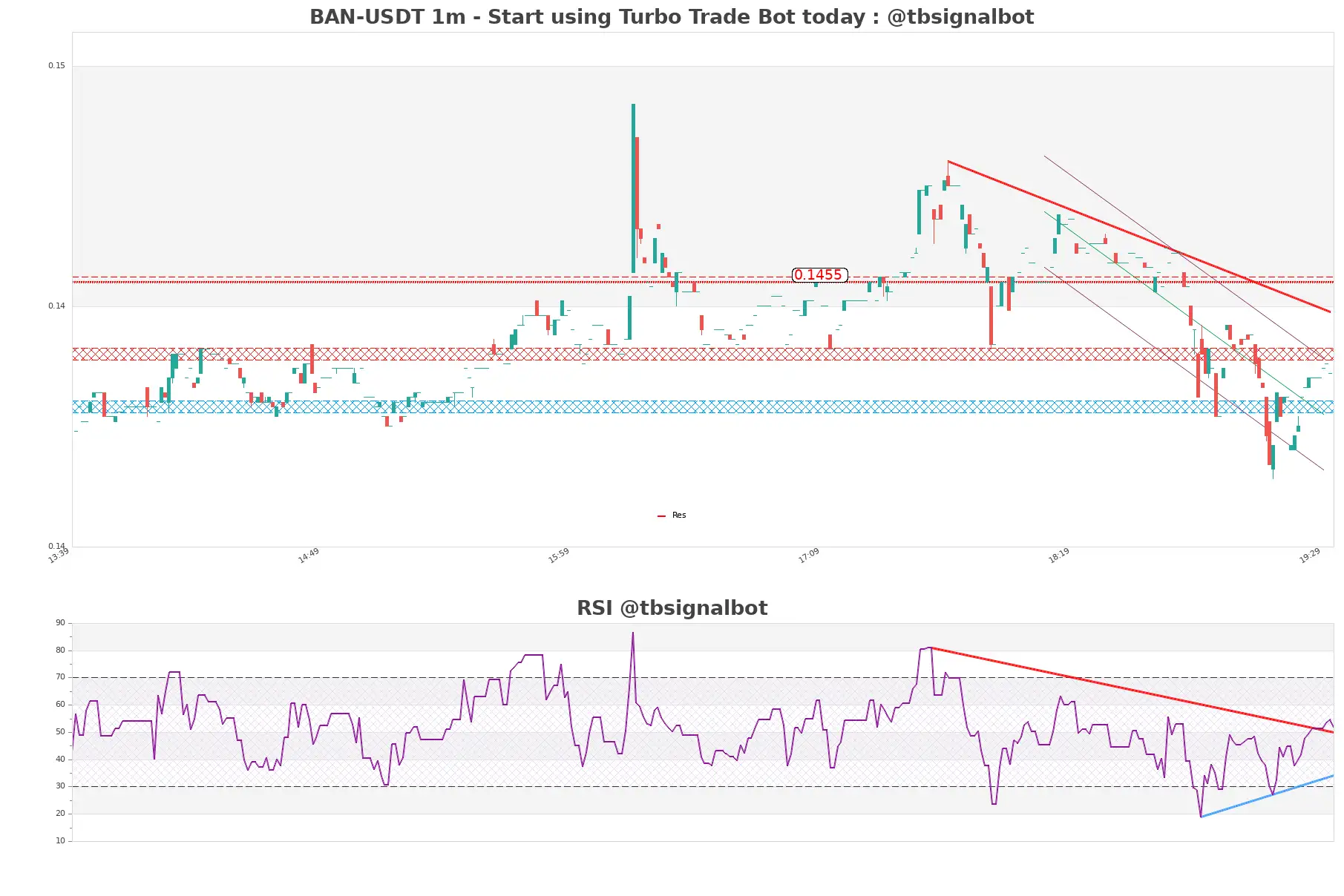Click the blue RSI support trendline
Image resolution: width=1344 pixels, height=896 pixels.
pyautogui.click(x=1267, y=797)
